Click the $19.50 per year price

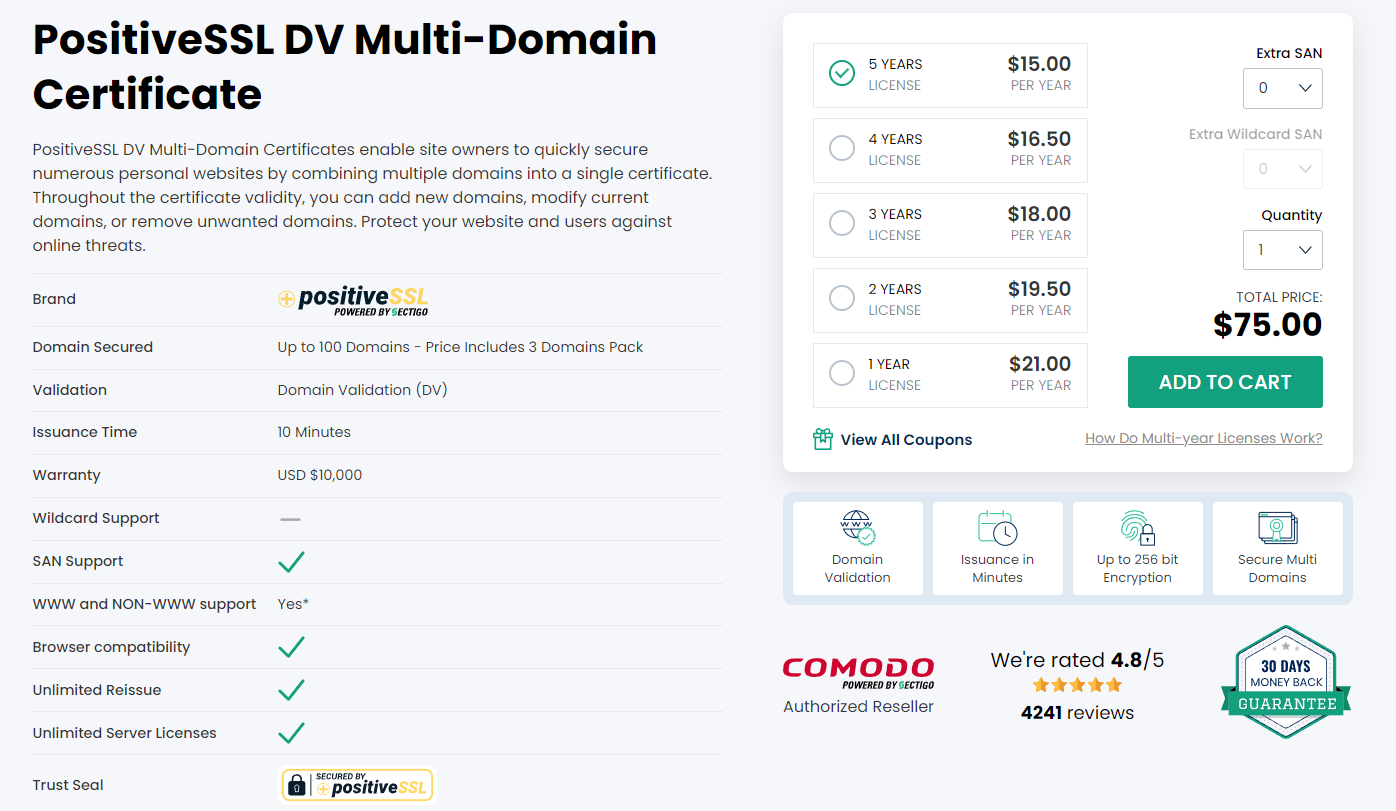point(1039,289)
